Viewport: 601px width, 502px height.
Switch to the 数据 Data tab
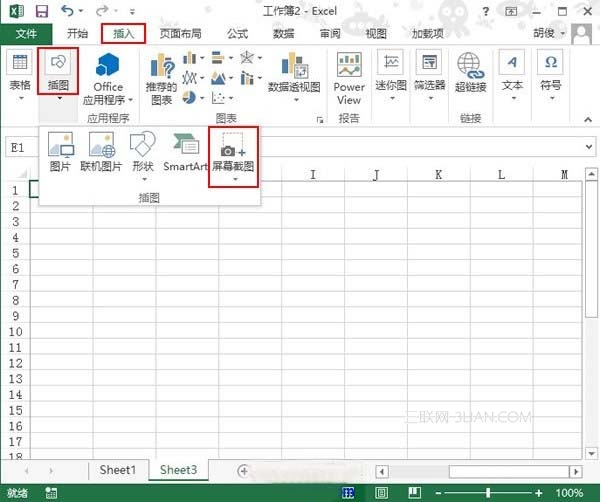pos(283,34)
